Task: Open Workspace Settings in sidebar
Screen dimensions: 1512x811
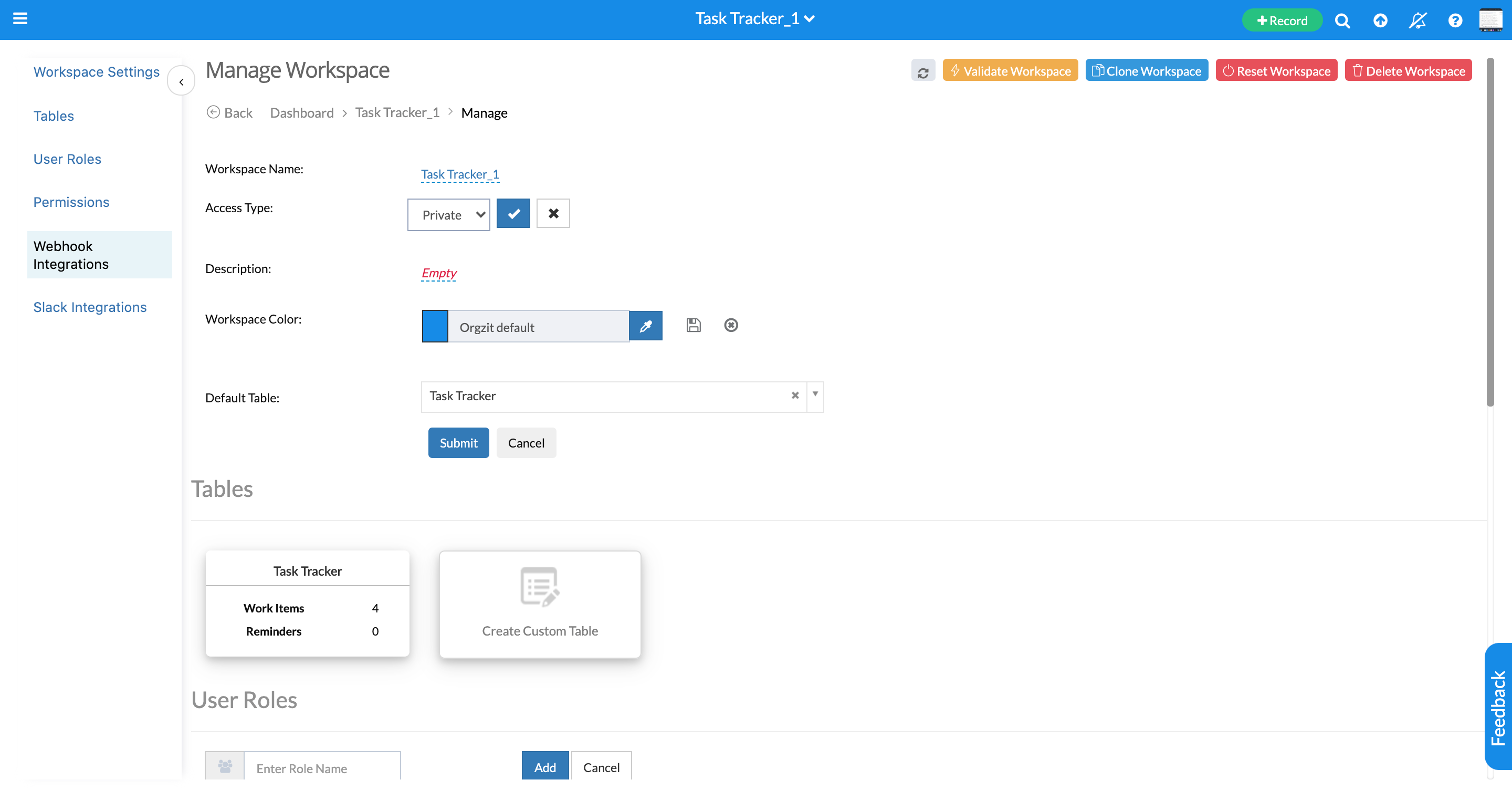Action: tap(96, 71)
